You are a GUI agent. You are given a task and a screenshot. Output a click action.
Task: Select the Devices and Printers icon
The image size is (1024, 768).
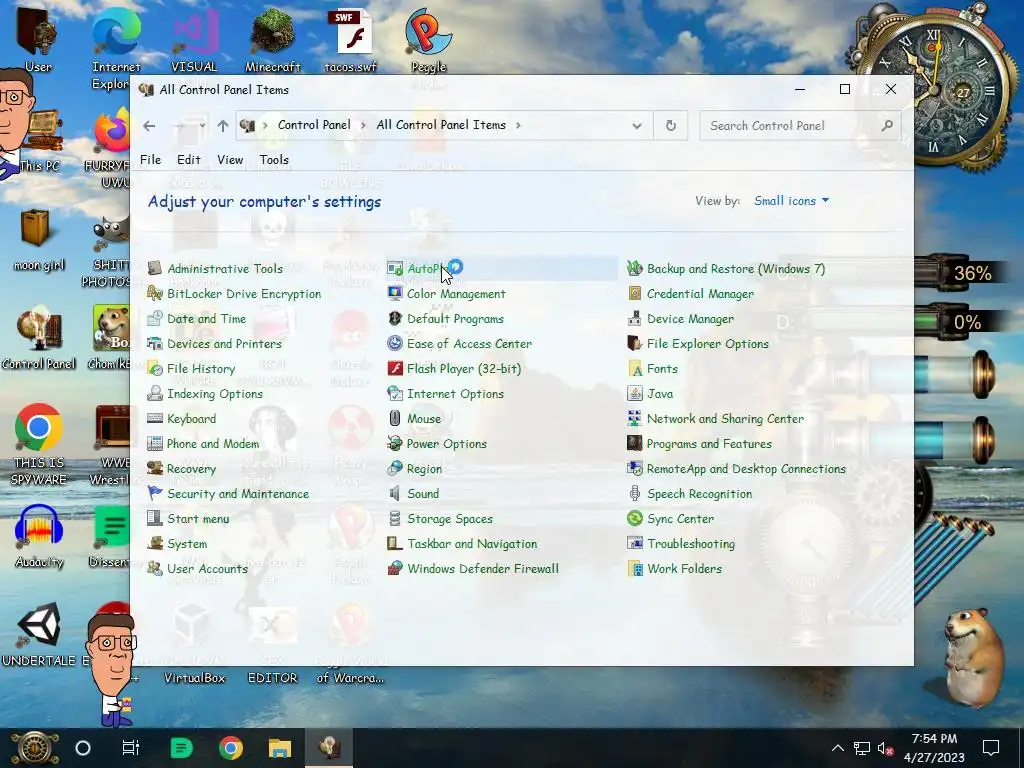click(155, 344)
